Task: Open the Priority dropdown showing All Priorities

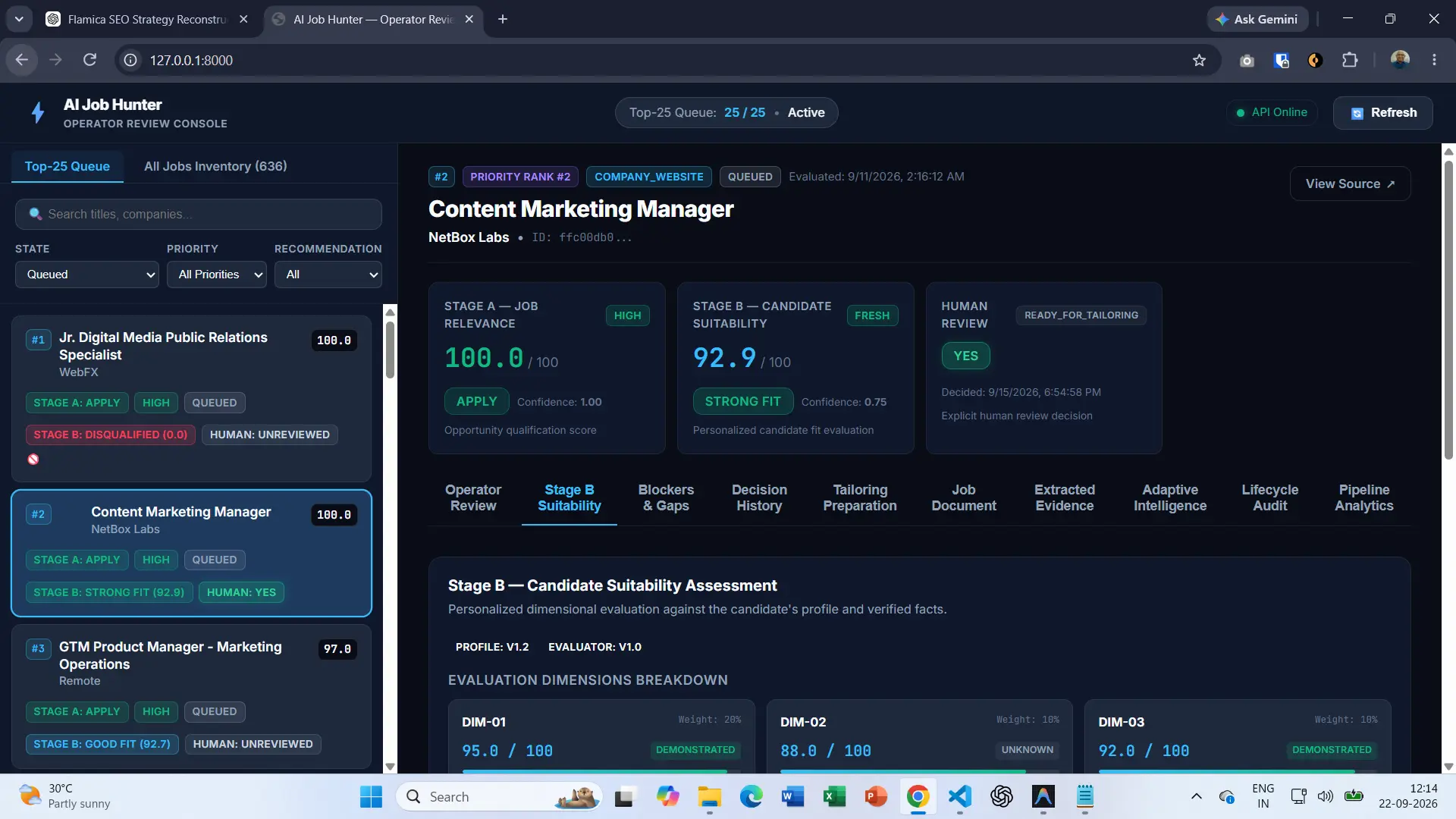Action: 217,275
